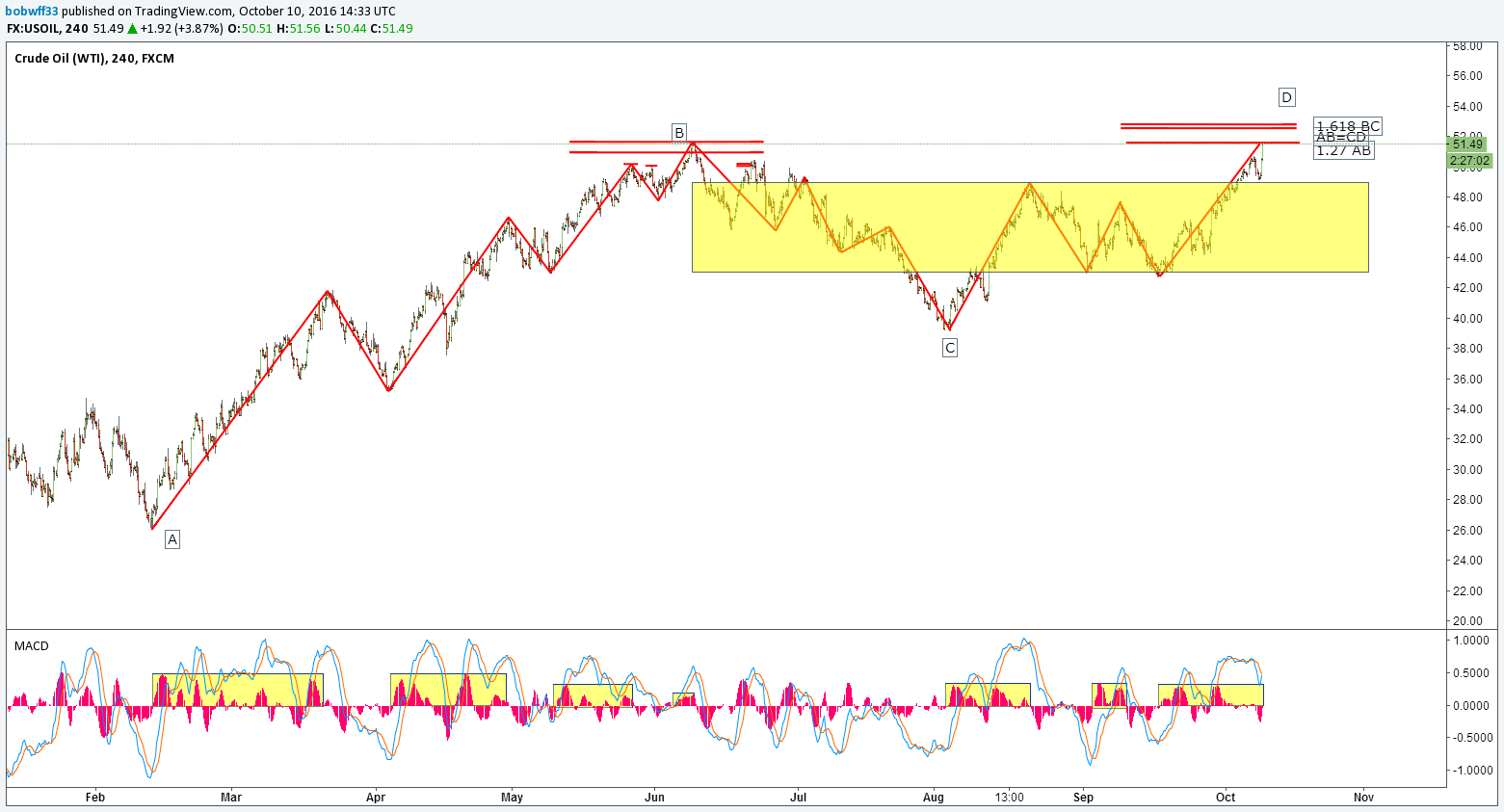Click the +1.92 (+3.87%) change value
This screenshot has width=1504, height=812.
[181, 29]
